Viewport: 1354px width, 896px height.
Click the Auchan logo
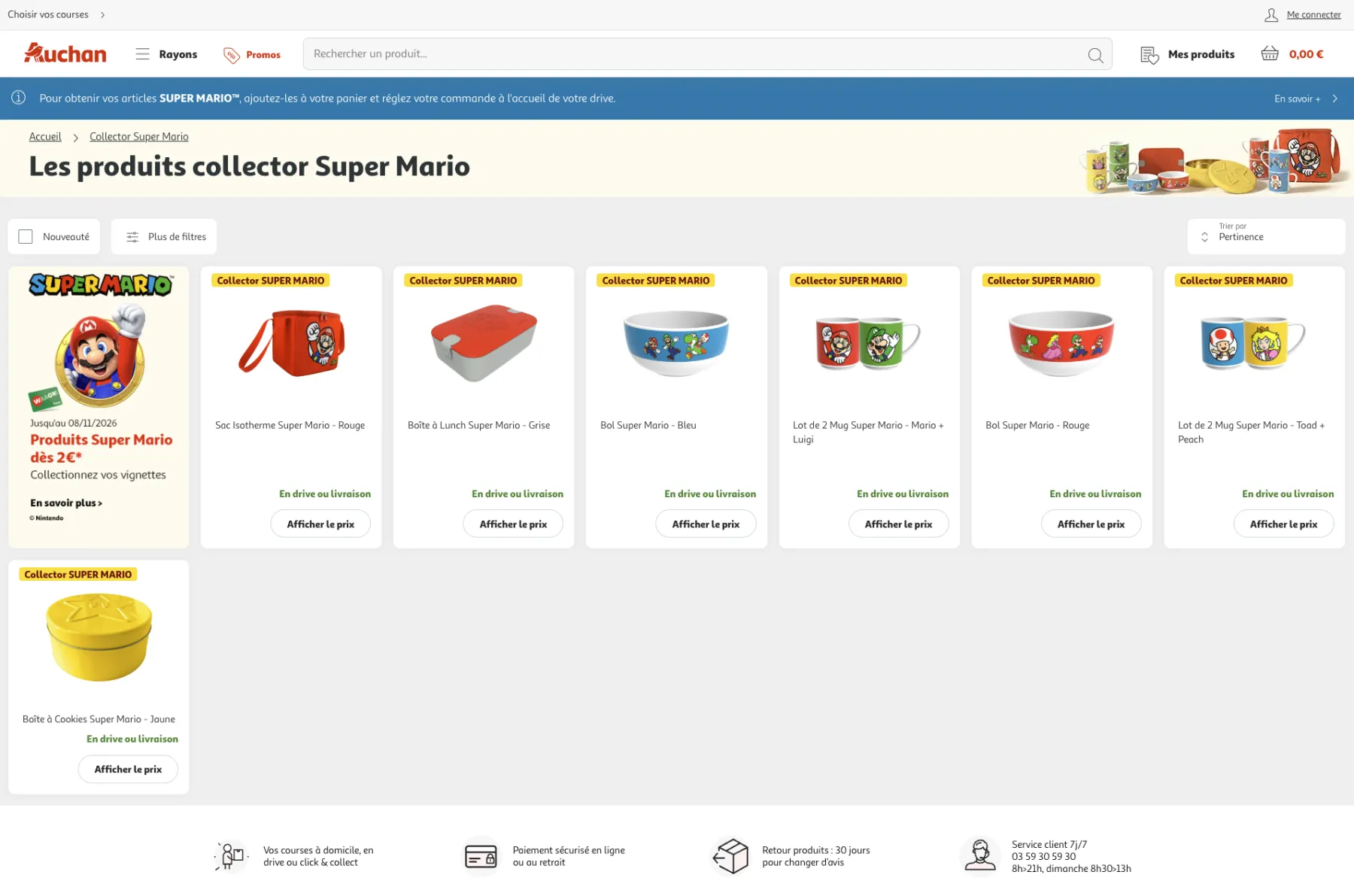pyautogui.click(x=65, y=53)
